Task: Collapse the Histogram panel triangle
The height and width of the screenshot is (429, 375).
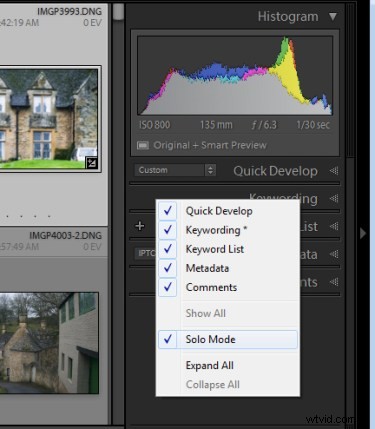Action: pyautogui.click(x=333, y=16)
